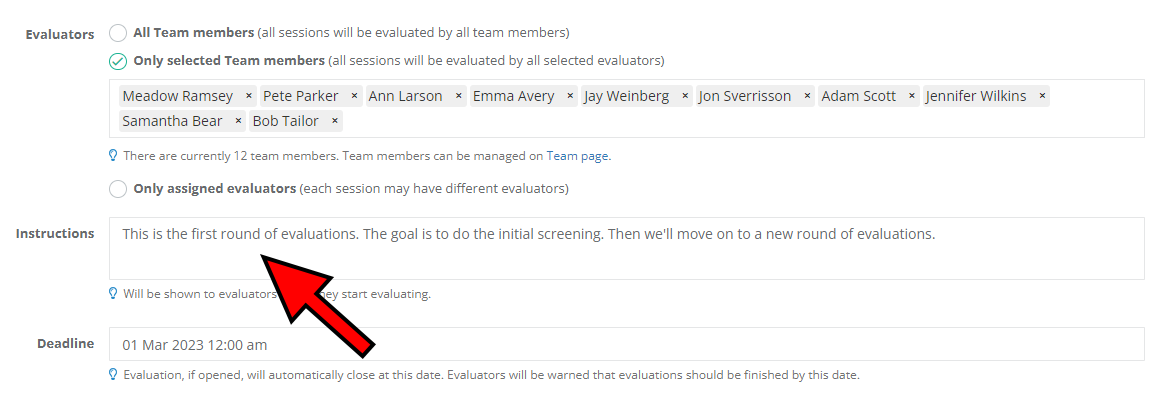Screen dimensions: 1162x403
Task: Open the Team page link
Action: [x=577, y=156]
